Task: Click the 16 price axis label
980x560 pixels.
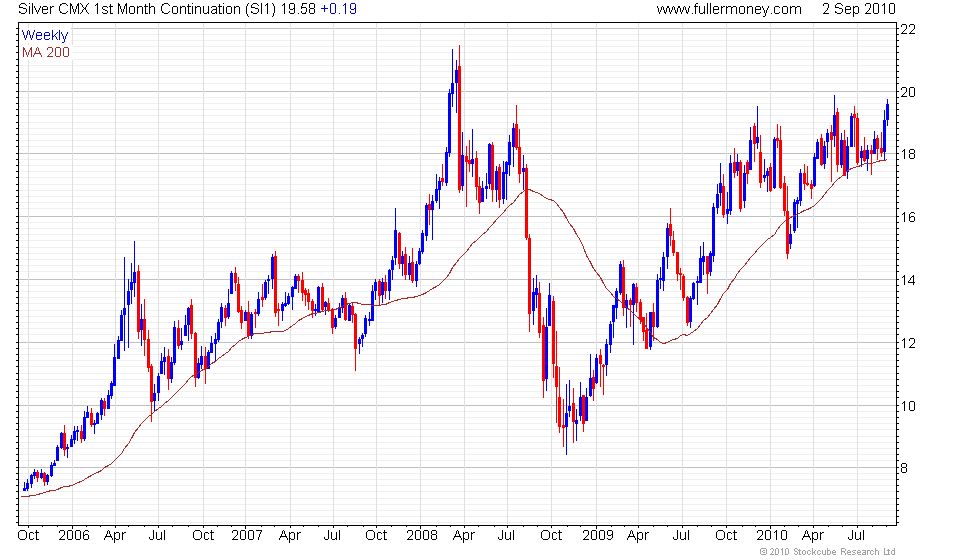Action: (x=908, y=218)
